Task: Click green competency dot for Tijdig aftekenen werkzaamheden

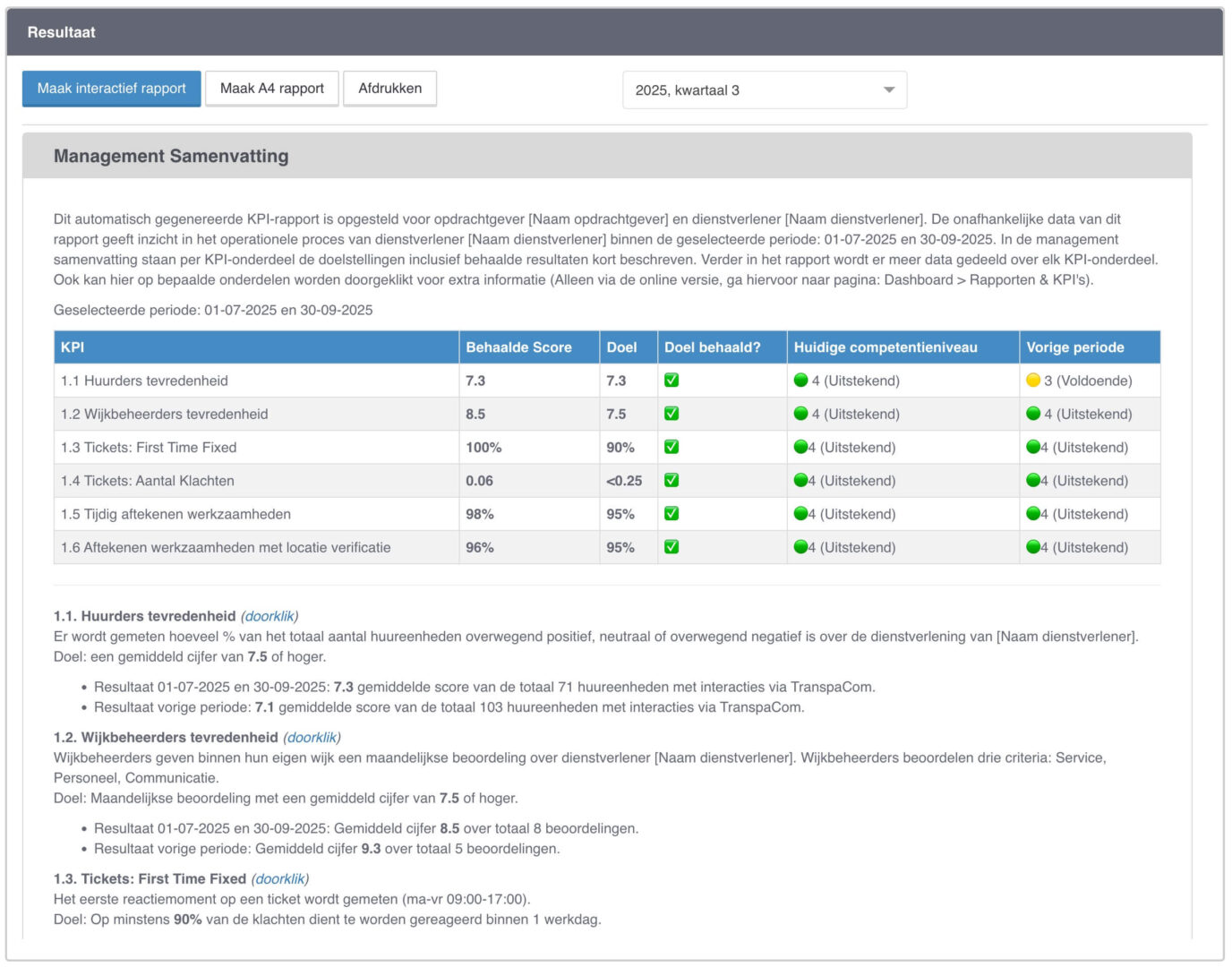Action: [x=800, y=514]
